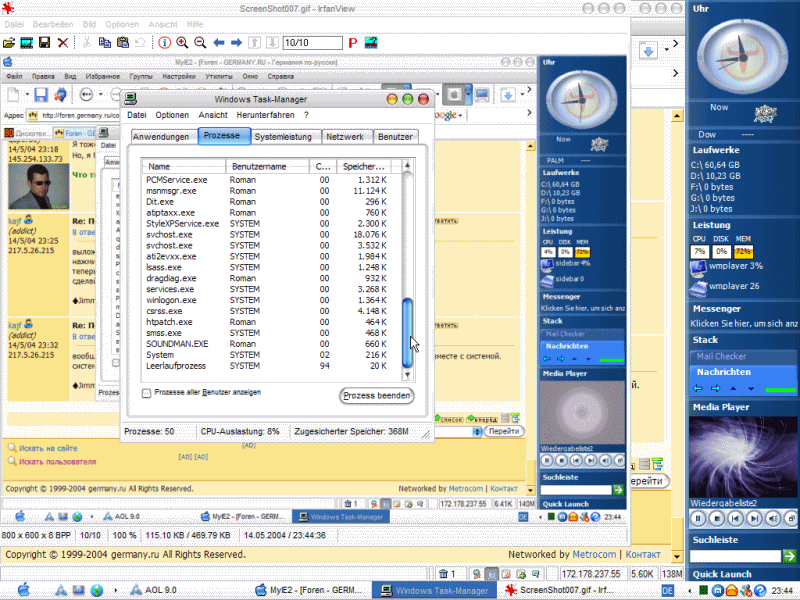Show image information via the red i icon

pyautogui.click(x=164, y=43)
